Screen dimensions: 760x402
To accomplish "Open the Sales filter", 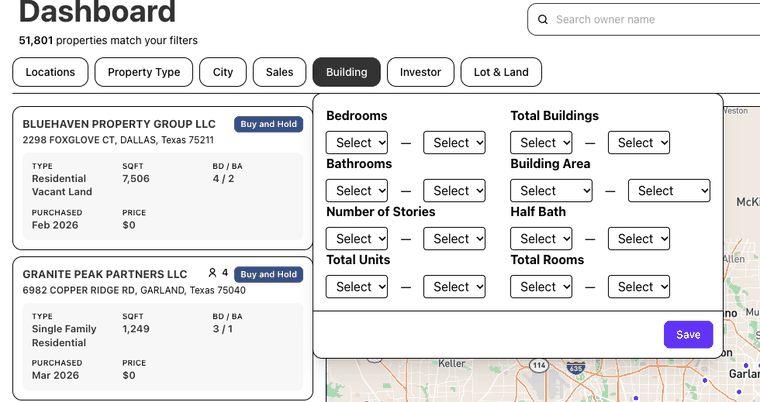I will (x=280, y=72).
